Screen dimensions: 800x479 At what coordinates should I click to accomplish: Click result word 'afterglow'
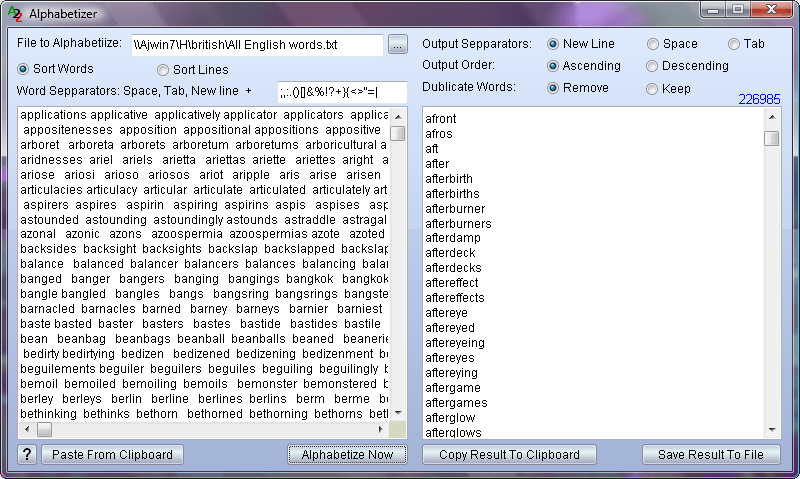click(x=450, y=418)
